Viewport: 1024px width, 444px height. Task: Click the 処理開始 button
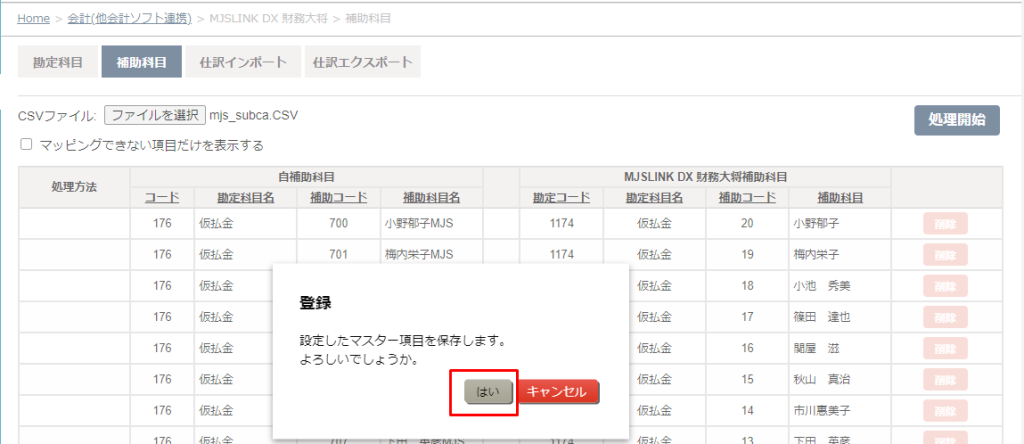click(x=957, y=120)
